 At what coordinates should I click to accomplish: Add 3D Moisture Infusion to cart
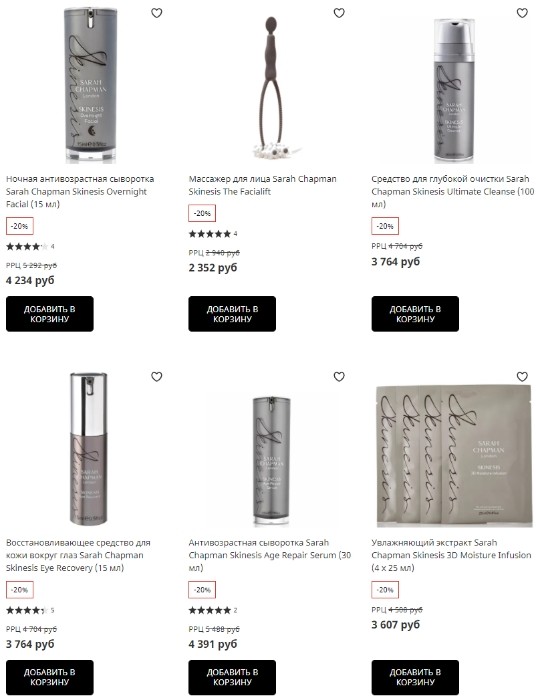(415, 677)
